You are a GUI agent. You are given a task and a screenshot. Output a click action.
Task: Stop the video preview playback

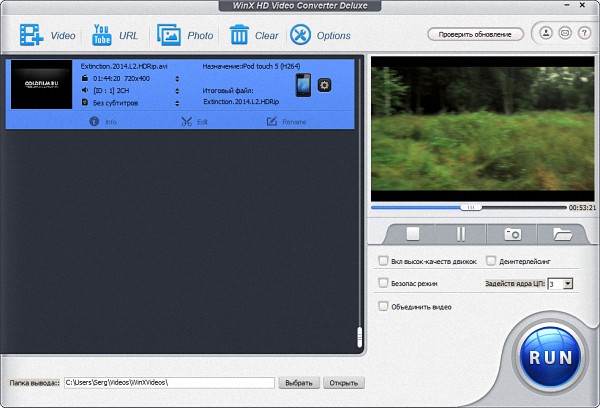click(412, 233)
